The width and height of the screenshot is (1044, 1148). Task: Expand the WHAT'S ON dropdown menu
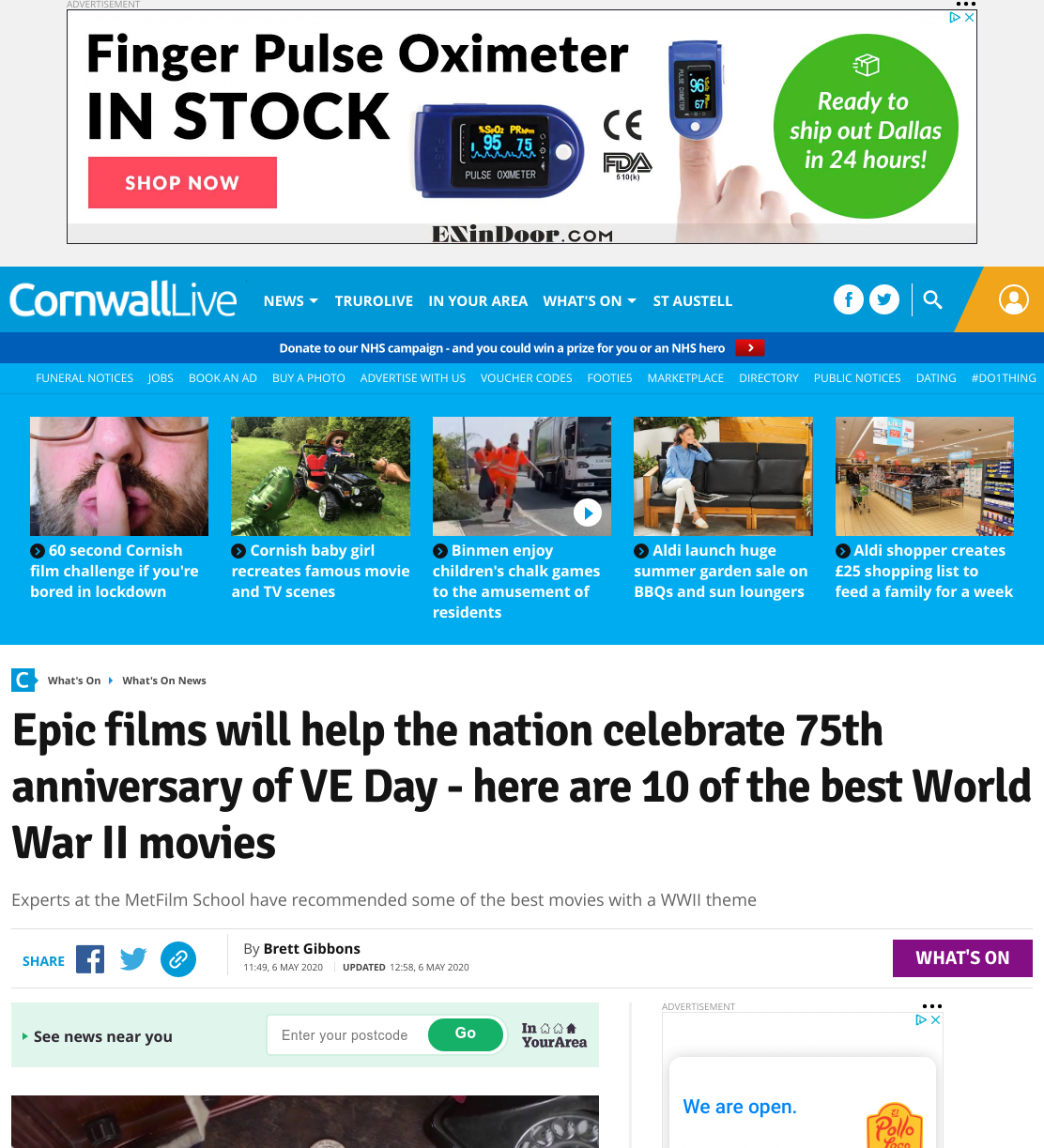pyautogui.click(x=590, y=301)
